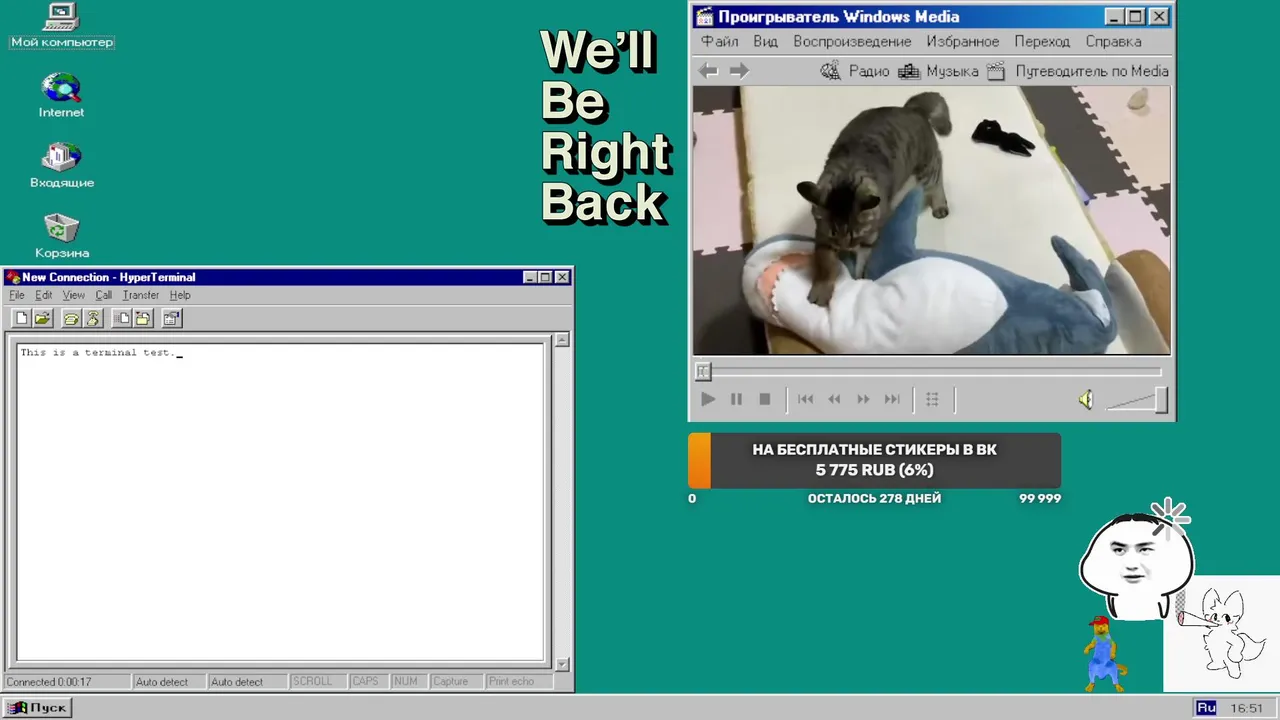Click Skip to next track in Media Player

coord(892,399)
